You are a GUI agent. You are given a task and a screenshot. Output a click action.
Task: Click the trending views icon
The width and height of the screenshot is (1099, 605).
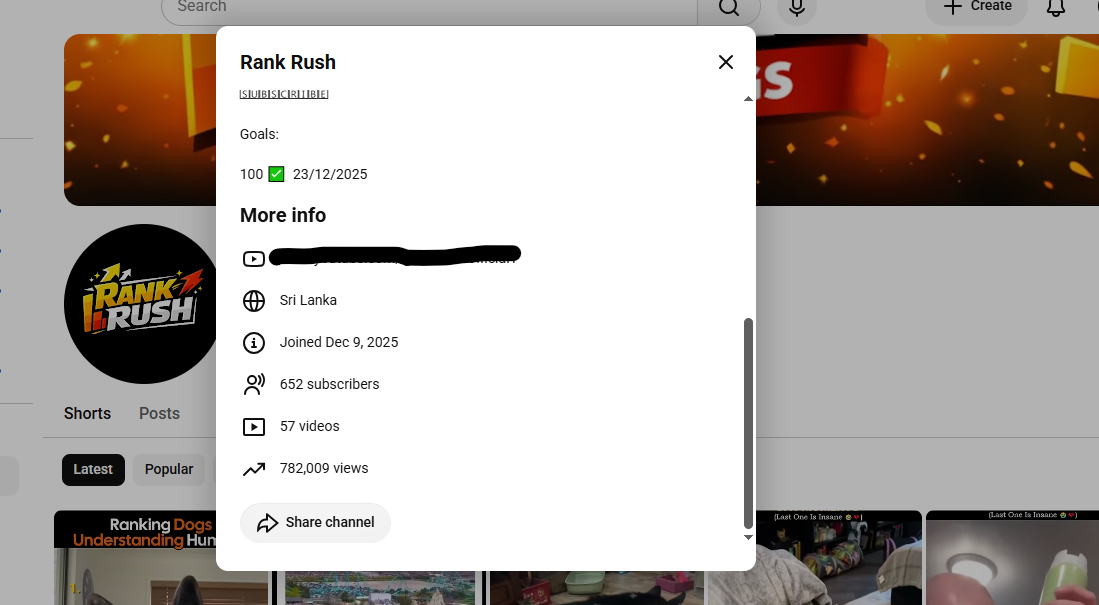click(x=254, y=469)
